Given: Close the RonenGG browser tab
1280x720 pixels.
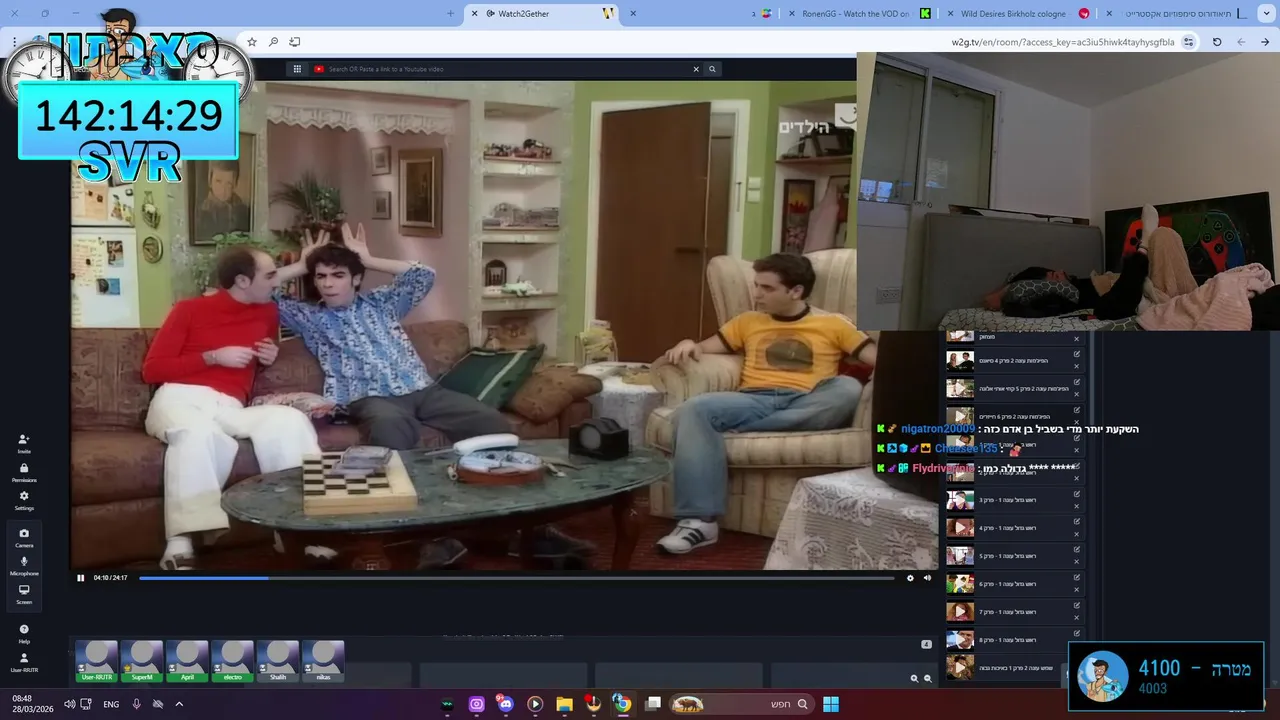Looking at the screenshot, I should [792, 14].
